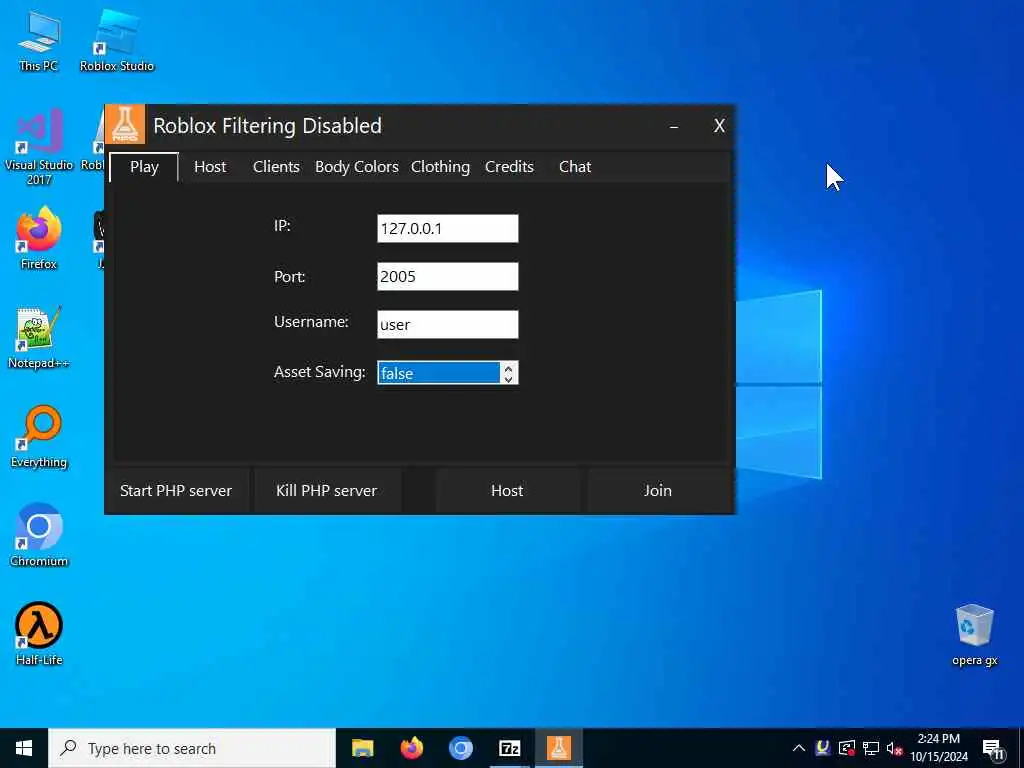Open the notification center icon
1024x768 pixels.
click(x=993, y=749)
